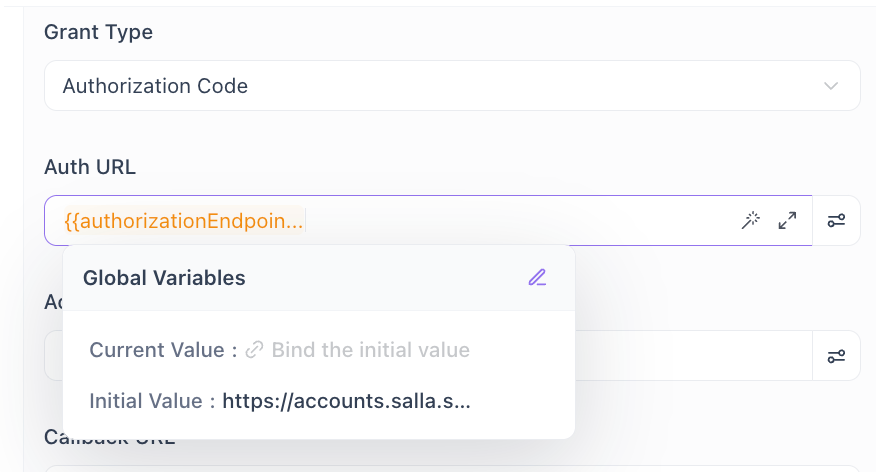Click the Auth URL label

tap(90, 167)
